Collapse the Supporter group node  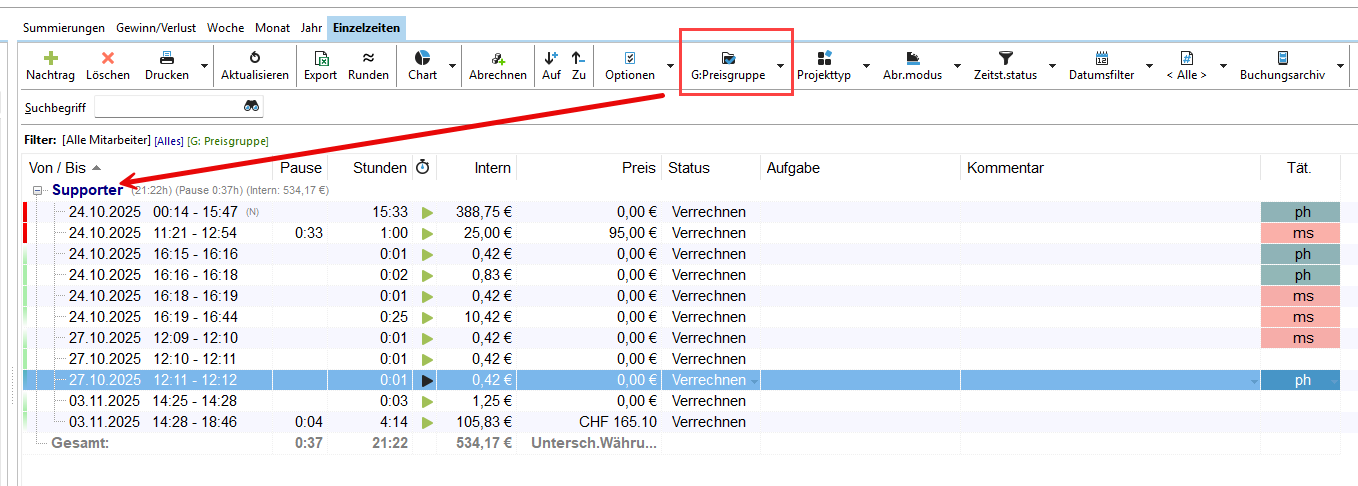click(x=38, y=190)
